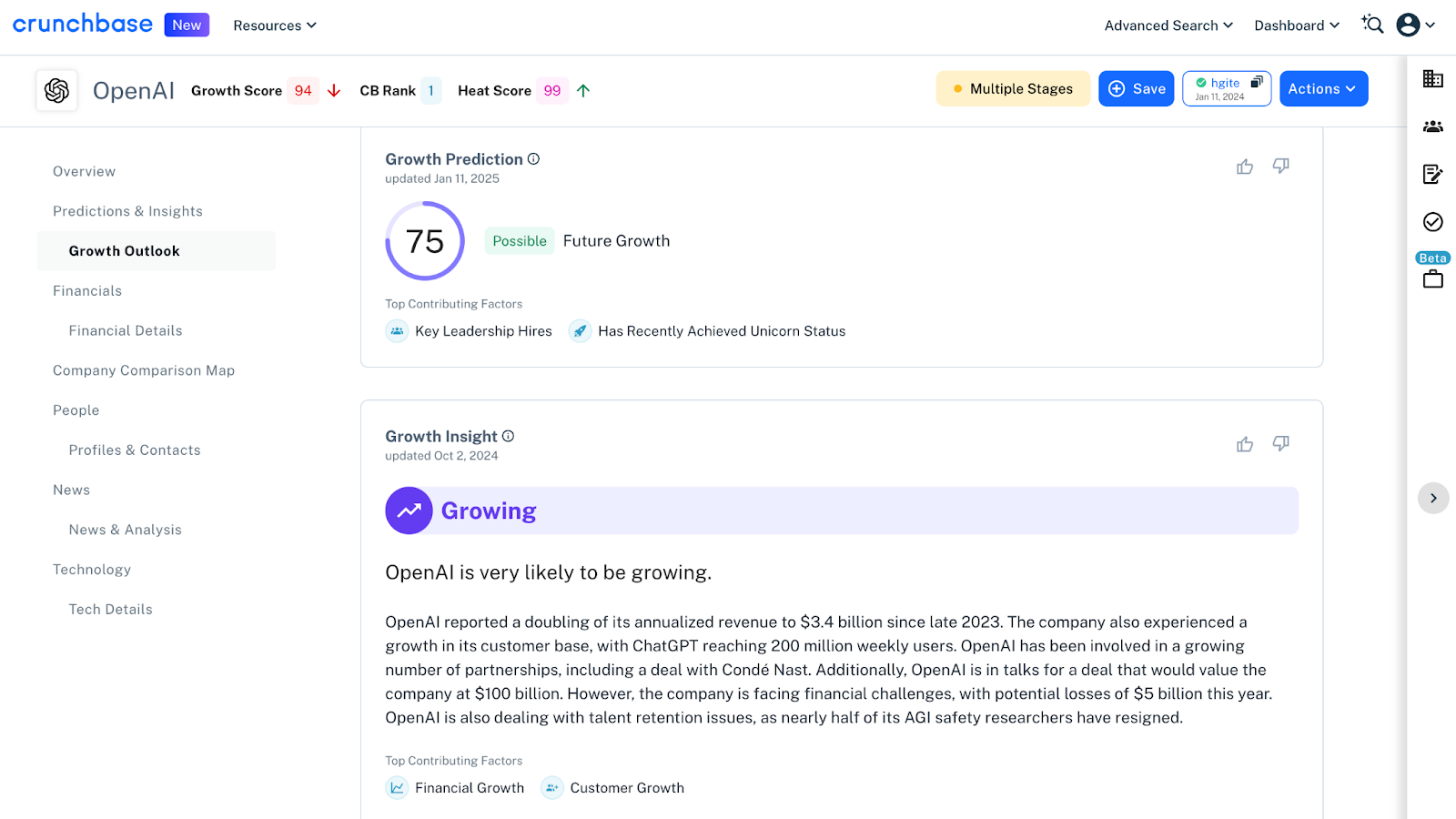This screenshot has width=1456, height=819.
Task: Click the 'updated Jan 11, 2025' text
Action: click(x=442, y=178)
